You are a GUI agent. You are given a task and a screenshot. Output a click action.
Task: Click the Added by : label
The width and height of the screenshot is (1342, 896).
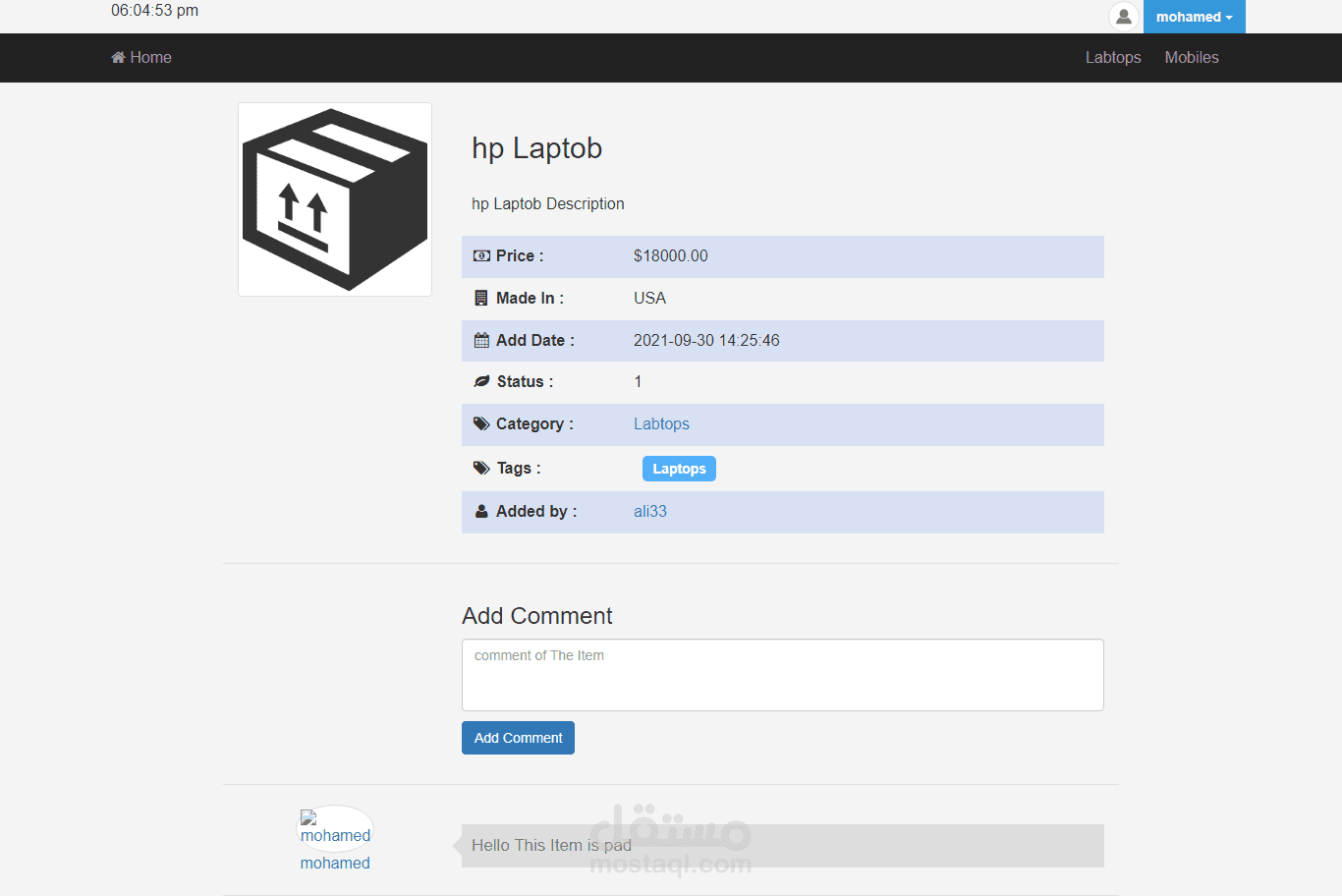(x=536, y=511)
